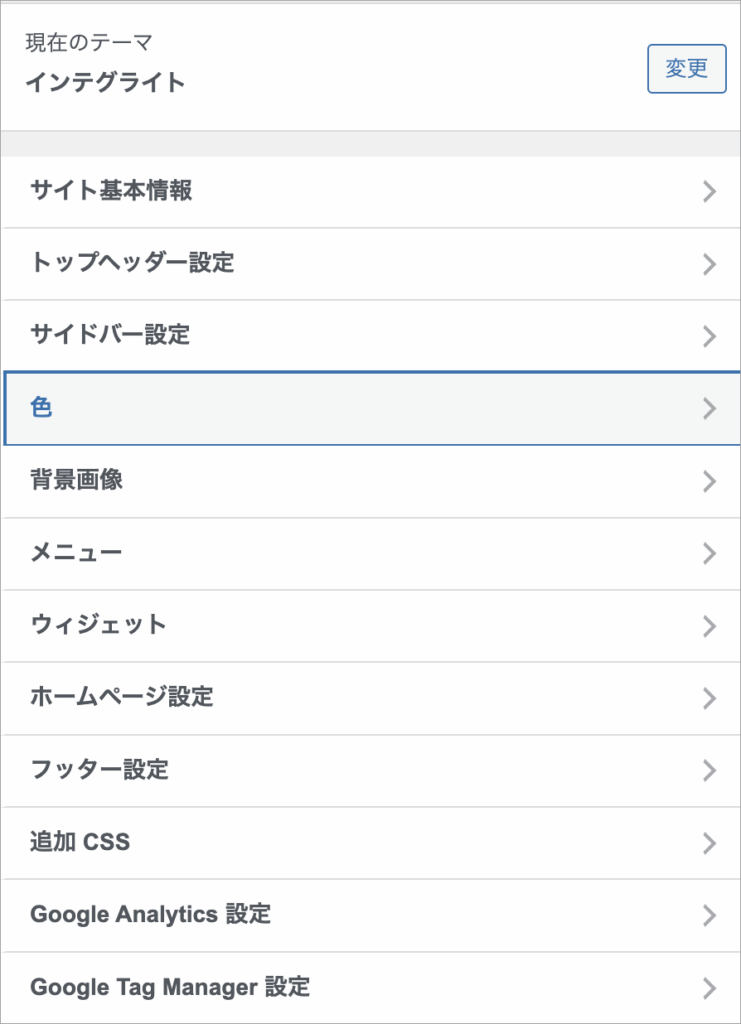Open Google Analytics 設定 panel
The height and width of the screenshot is (1024, 741).
tap(150, 914)
